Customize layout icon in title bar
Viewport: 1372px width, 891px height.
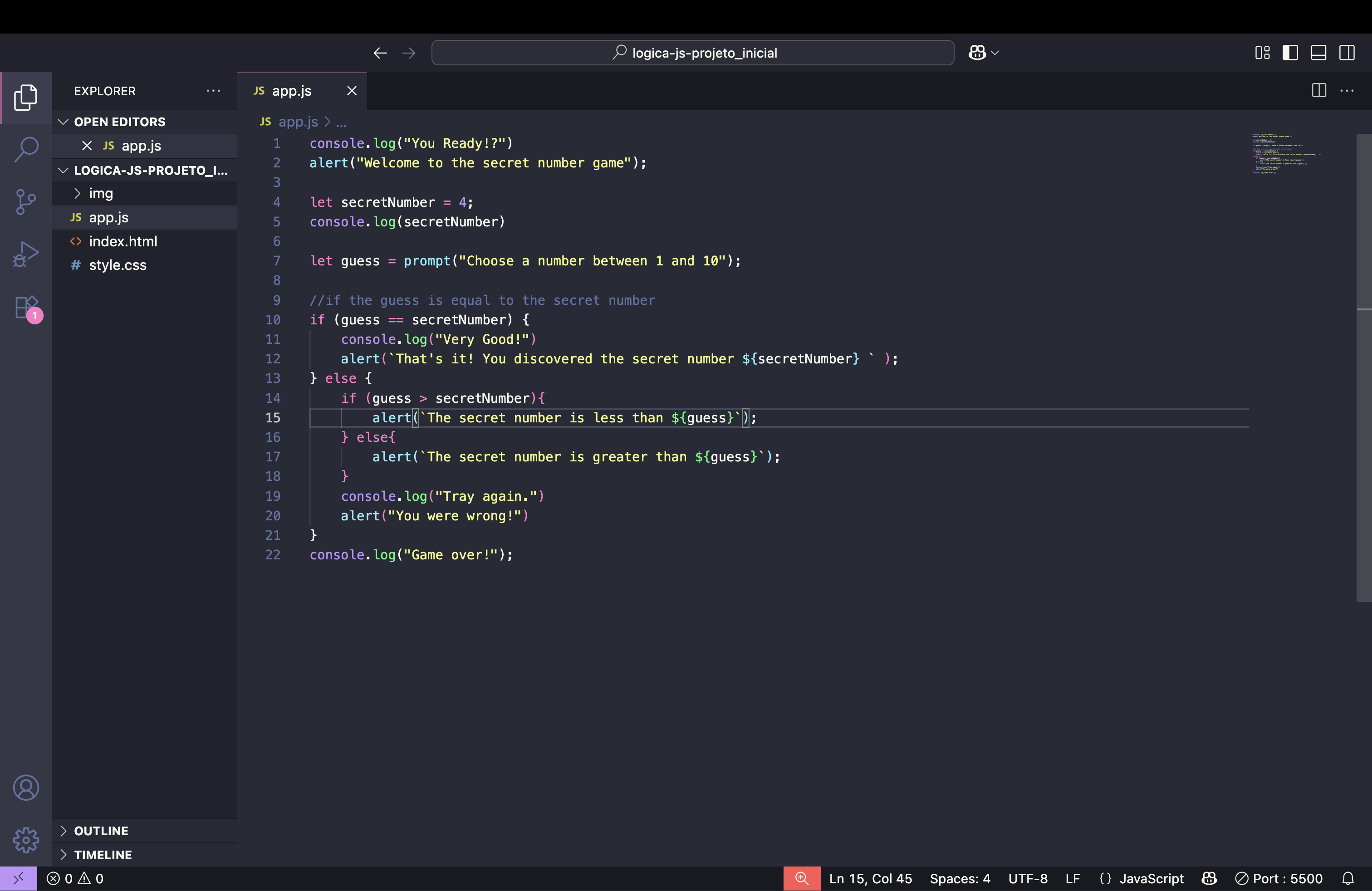(x=1263, y=53)
